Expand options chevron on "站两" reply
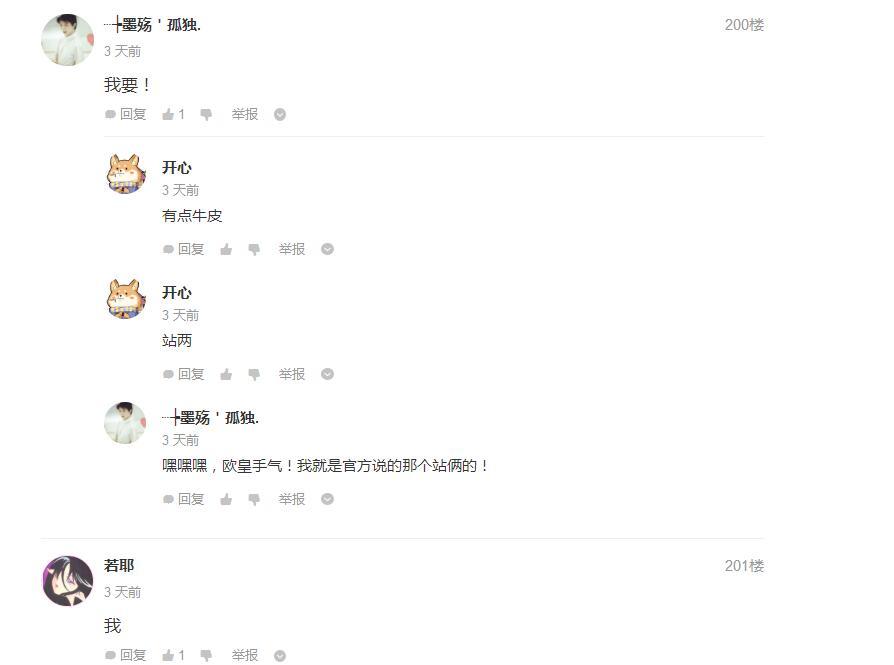The image size is (894, 665). 327,374
